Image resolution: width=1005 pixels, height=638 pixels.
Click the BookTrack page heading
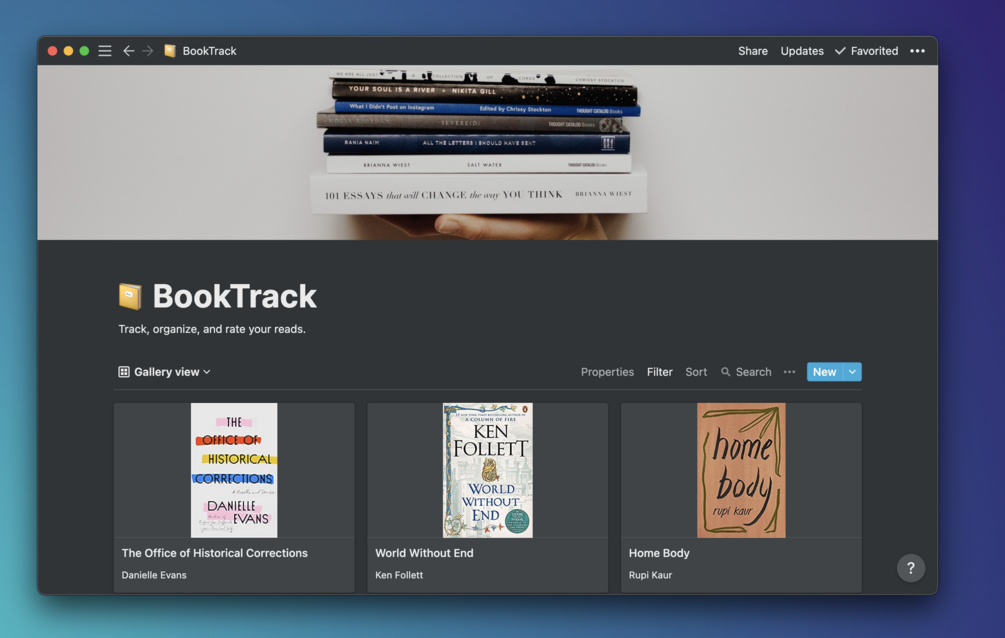pyautogui.click(x=235, y=296)
